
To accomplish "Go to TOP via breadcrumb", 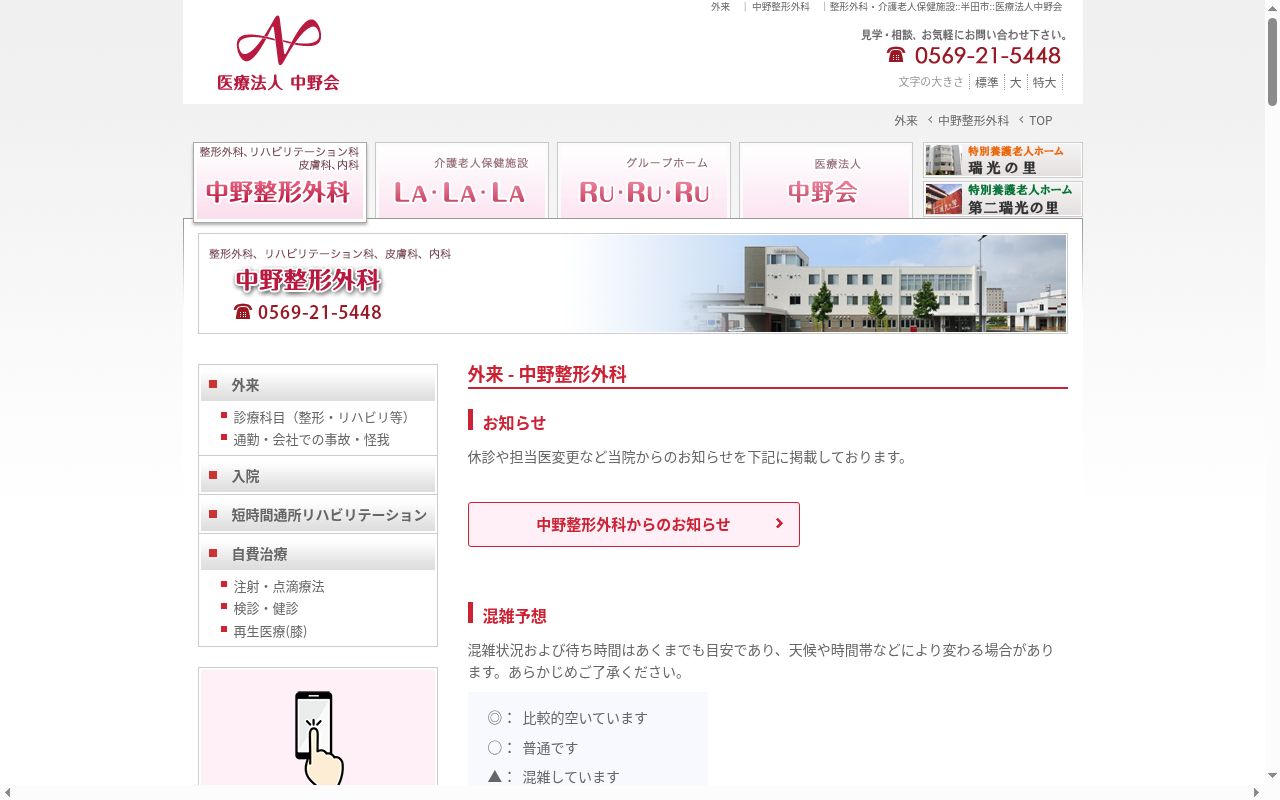I will [x=1041, y=120].
